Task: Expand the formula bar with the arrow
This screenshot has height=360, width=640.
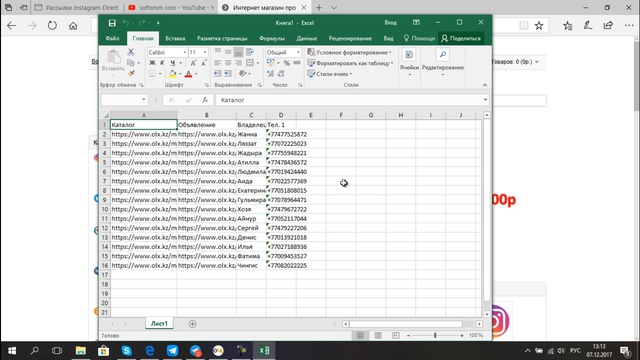Action: [x=485, y=100]
